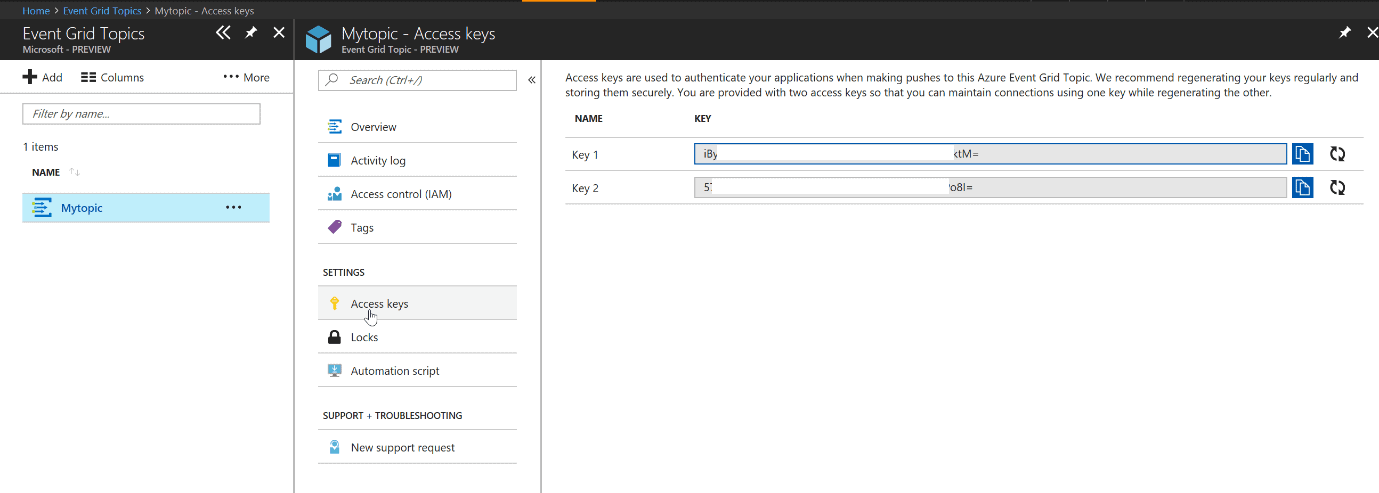This screenshot has height=493, width=1379.
Task: Open the Columns chooser
Action: (x=112, y=77)
